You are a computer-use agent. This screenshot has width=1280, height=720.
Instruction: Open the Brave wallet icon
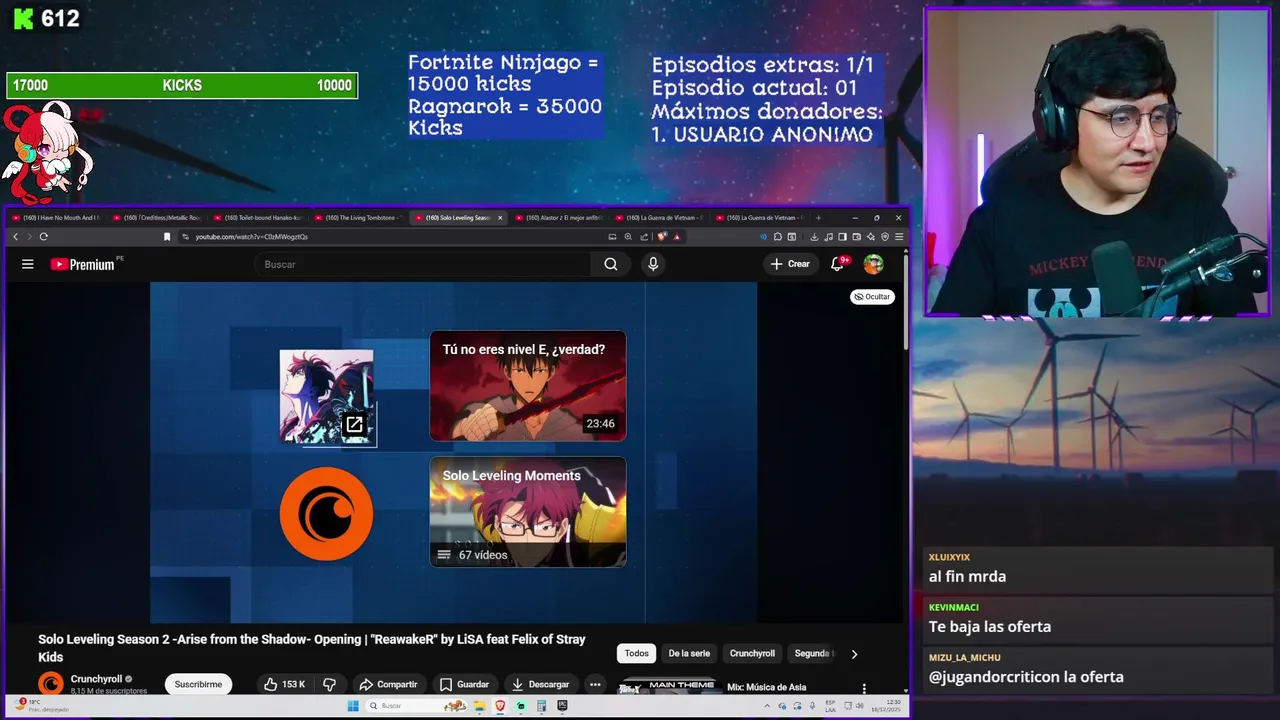pyautogui.click(x=857, y=237)
